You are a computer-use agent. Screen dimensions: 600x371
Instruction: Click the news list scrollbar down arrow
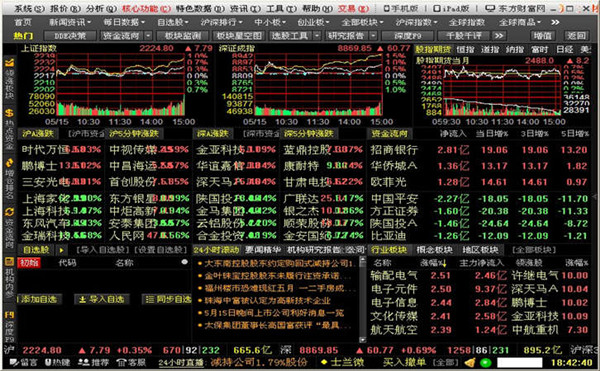click(x=362, y=339)
